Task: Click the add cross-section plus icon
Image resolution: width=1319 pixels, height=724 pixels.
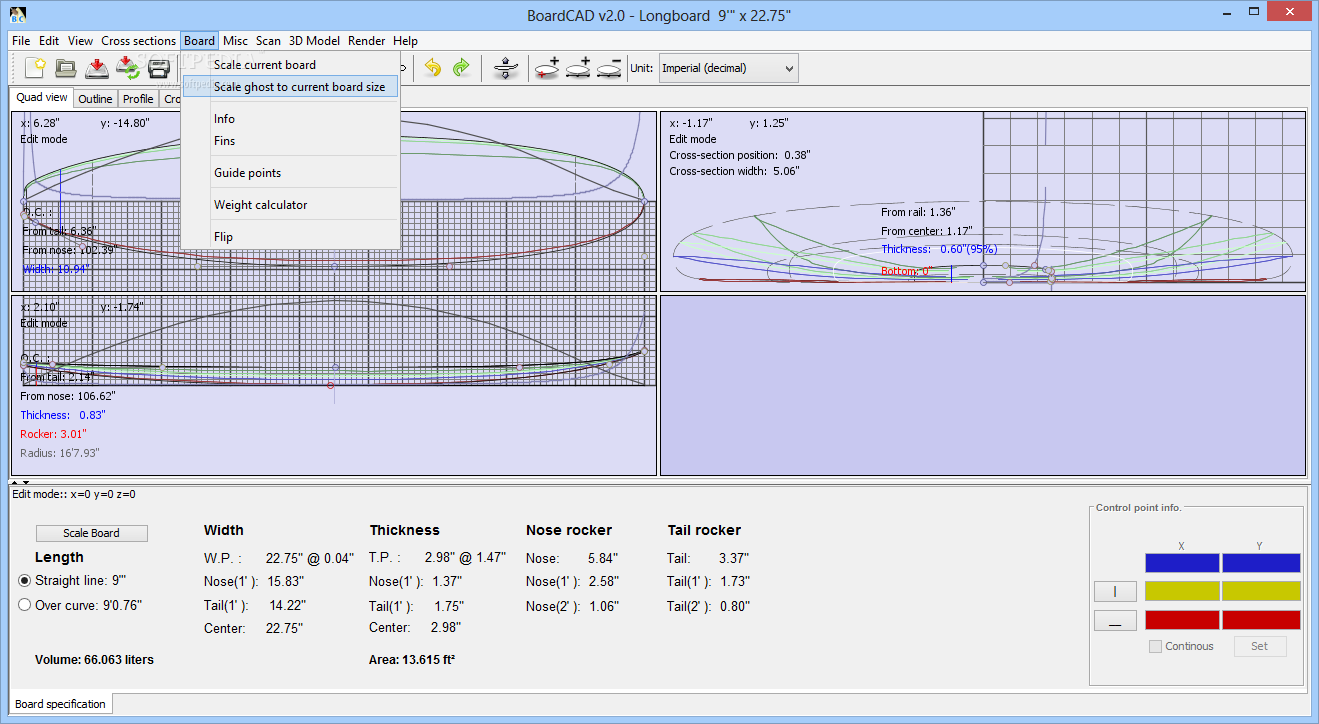Action: click(x=578, y=68)
